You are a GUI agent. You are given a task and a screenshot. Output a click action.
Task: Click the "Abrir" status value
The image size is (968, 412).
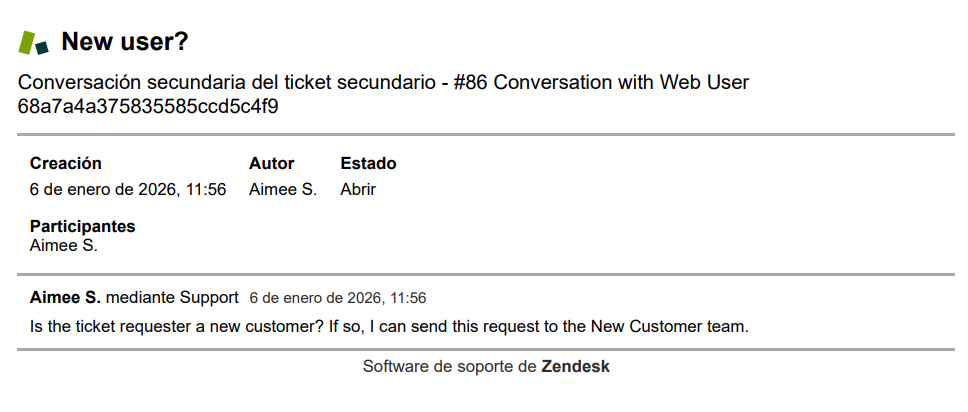tap(358, 189)
